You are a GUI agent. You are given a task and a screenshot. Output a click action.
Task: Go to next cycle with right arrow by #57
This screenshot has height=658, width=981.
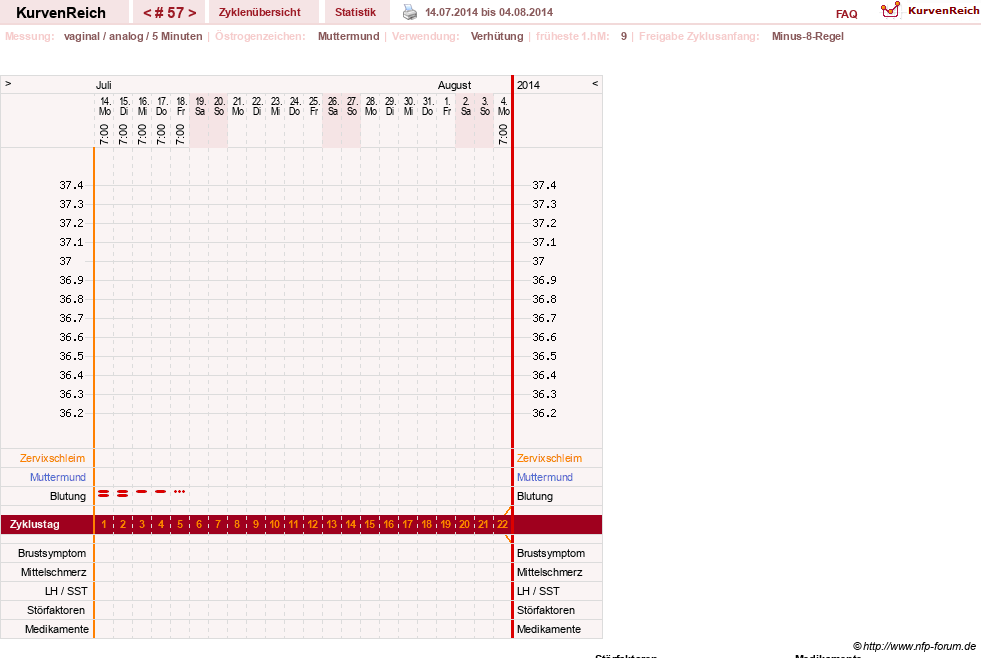pyautogui.click(x=192, y=13)
